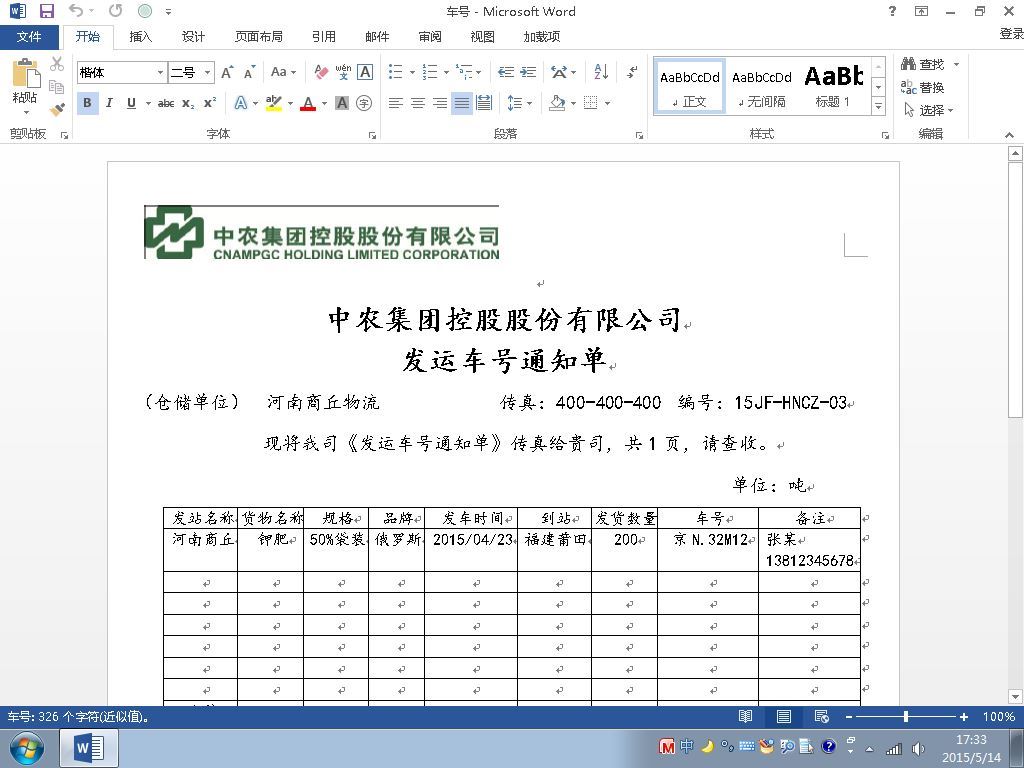Click the Redo icon in title bar
Screen dimensions: 1024x768
click(116, 10)
